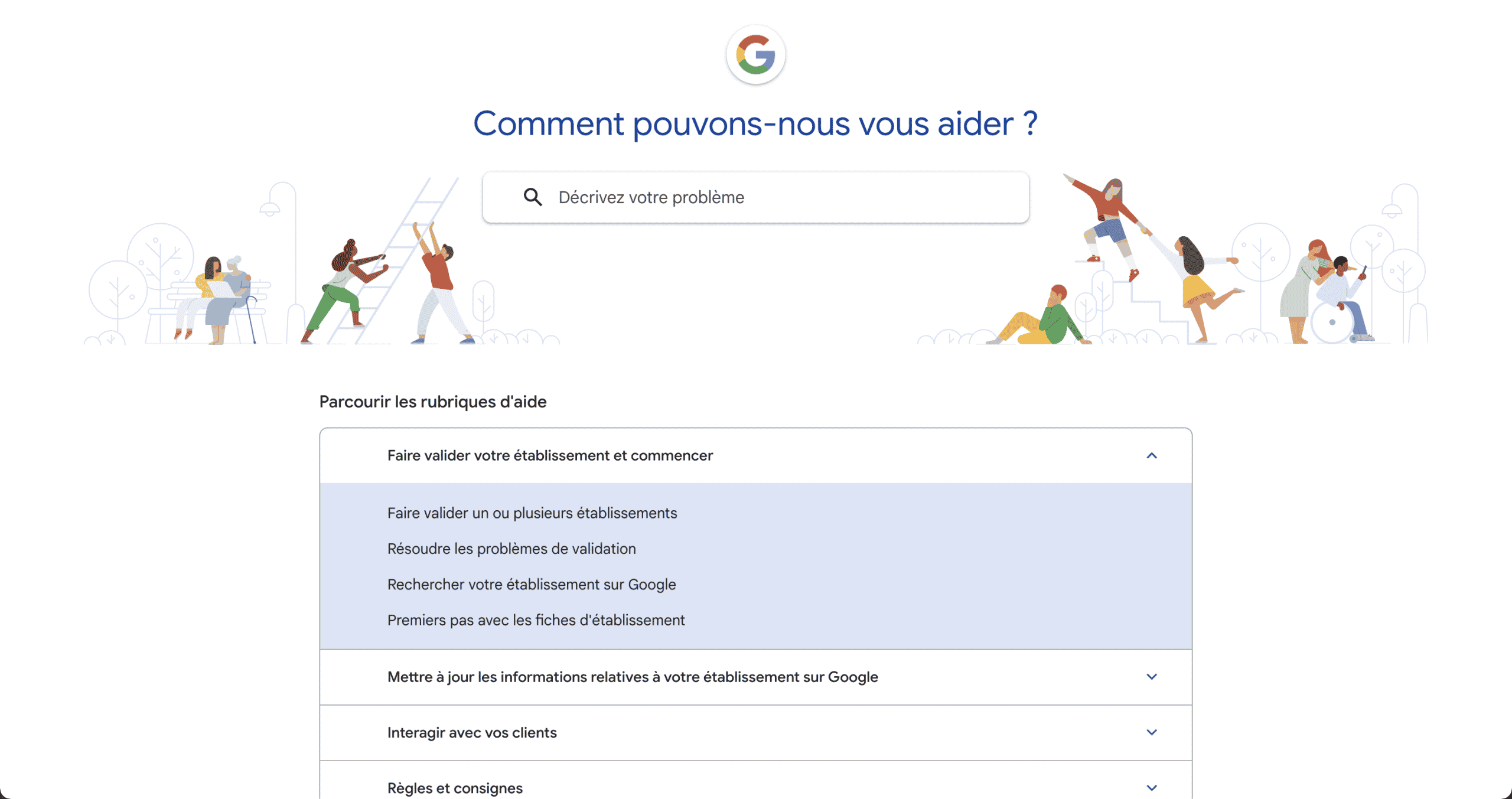Expand the 'Interagir avec vos clients' chevron

point(1151,732)
